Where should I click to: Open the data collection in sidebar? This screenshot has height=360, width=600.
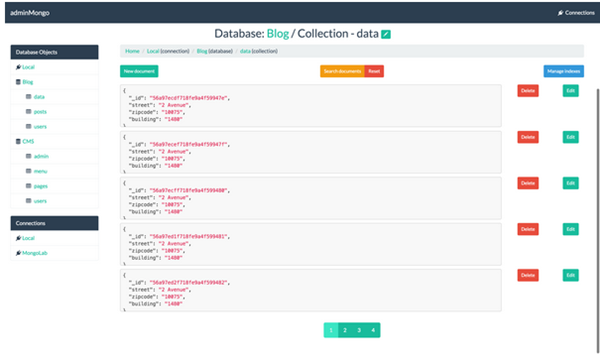point(39,97)
